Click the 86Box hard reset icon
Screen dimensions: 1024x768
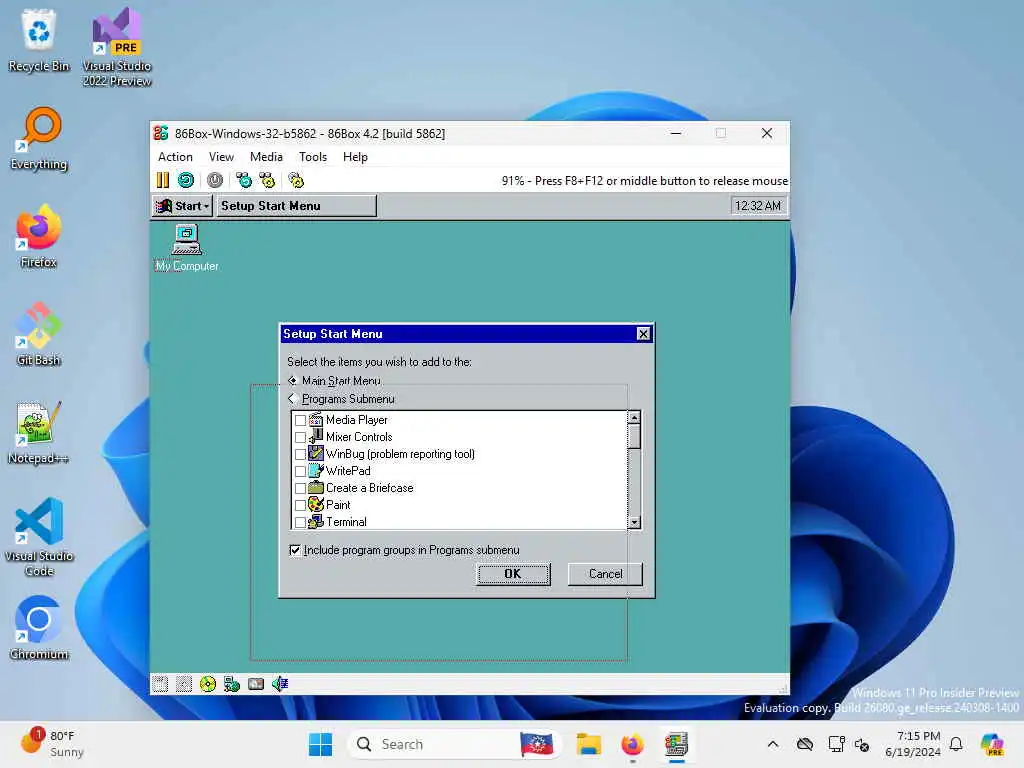(x=186, y=180)
